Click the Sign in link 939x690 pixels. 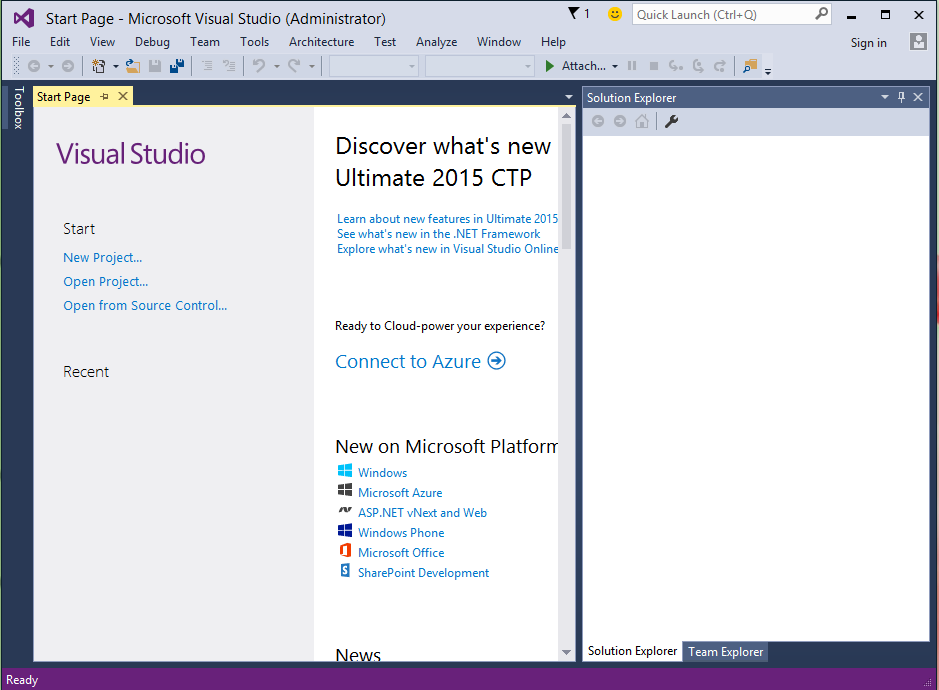868,43
